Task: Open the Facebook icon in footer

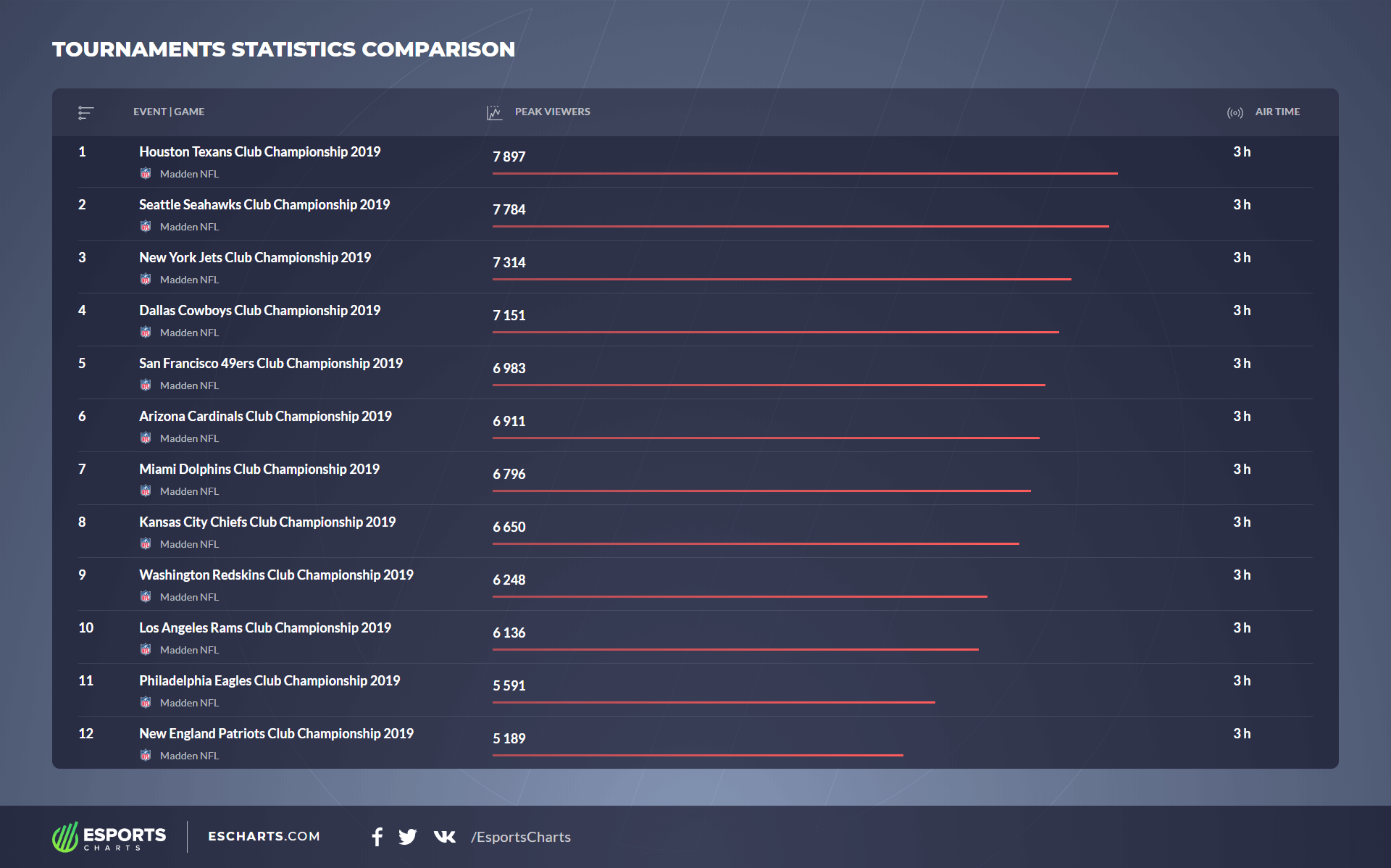Action: click(377, 837)
